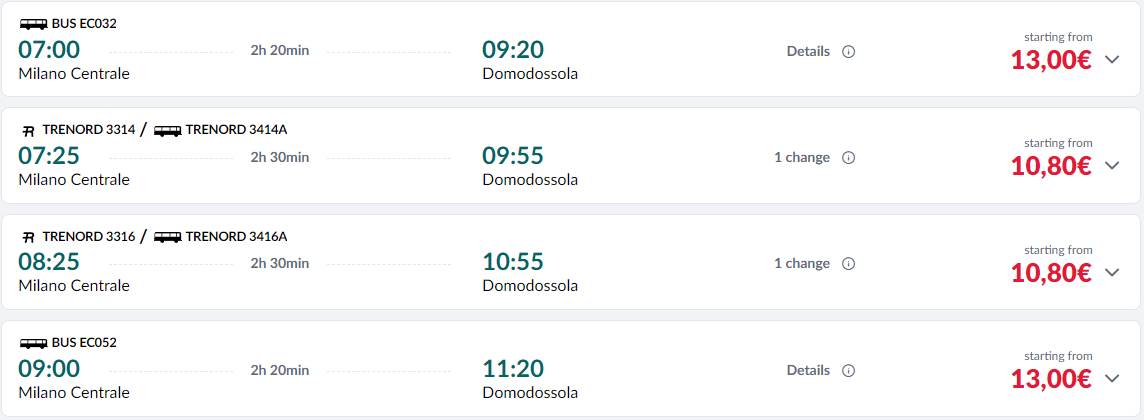The width and height of the screenshot is (1144, 420).
Task: Open Details for the 09:00 departure
Action: click(808, 370)
